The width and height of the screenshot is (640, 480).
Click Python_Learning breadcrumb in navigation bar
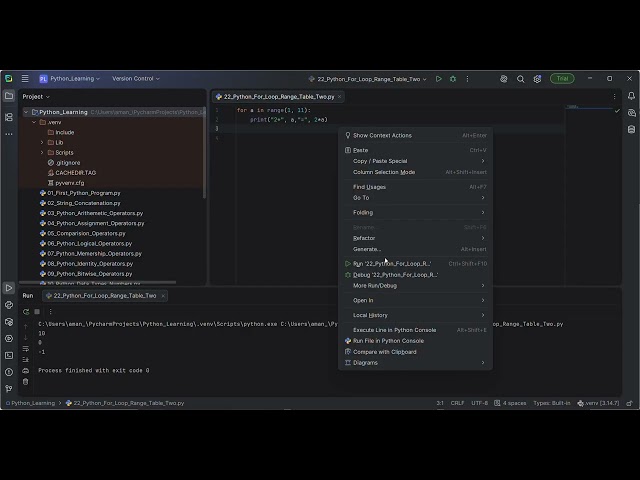(33, 403)
